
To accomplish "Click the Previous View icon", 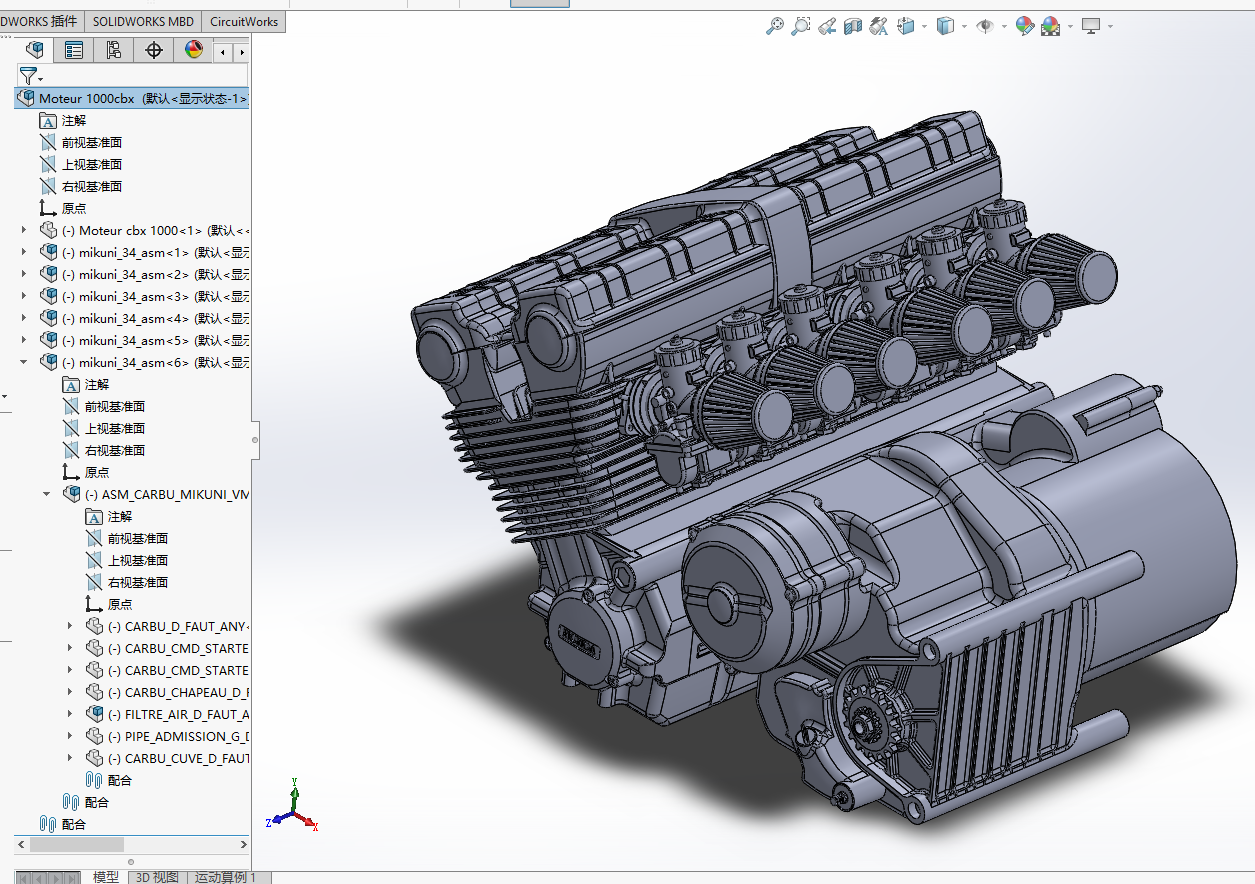I will click(827, 27).
